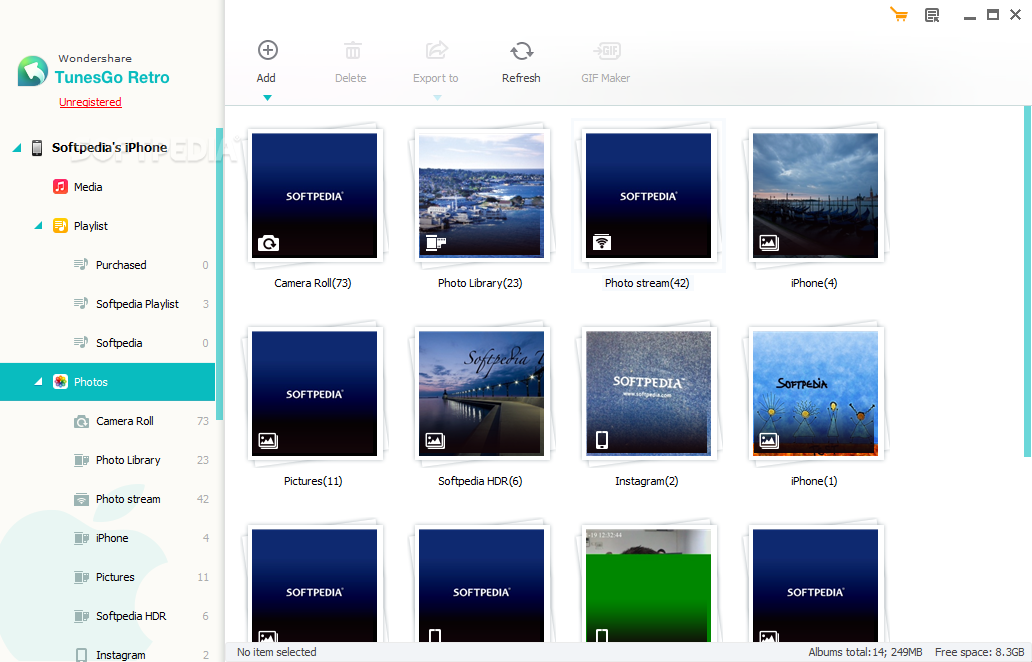Select Instagram in the sidebar
Image resolution: width=1032 pixels, height=662 pixels.
[107, 655]
